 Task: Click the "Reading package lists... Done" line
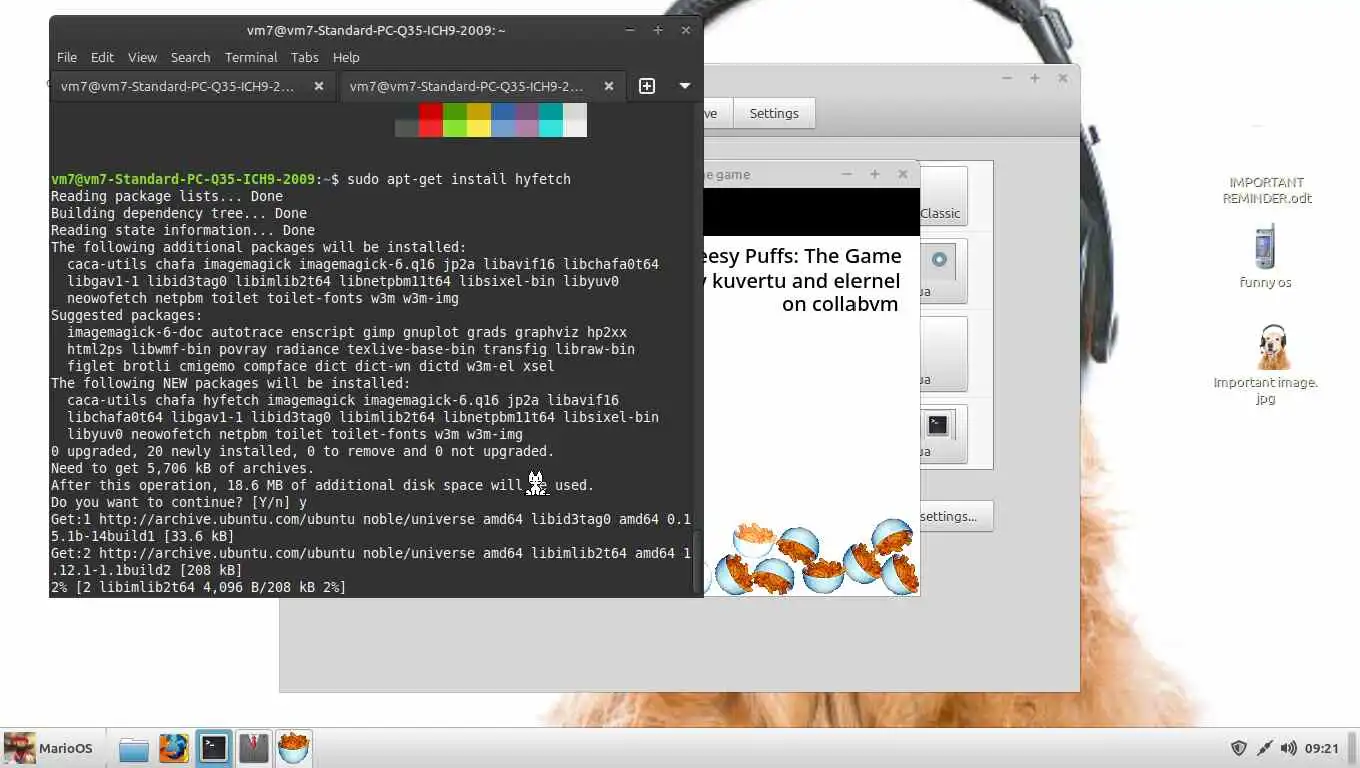(x=167, y=196)
